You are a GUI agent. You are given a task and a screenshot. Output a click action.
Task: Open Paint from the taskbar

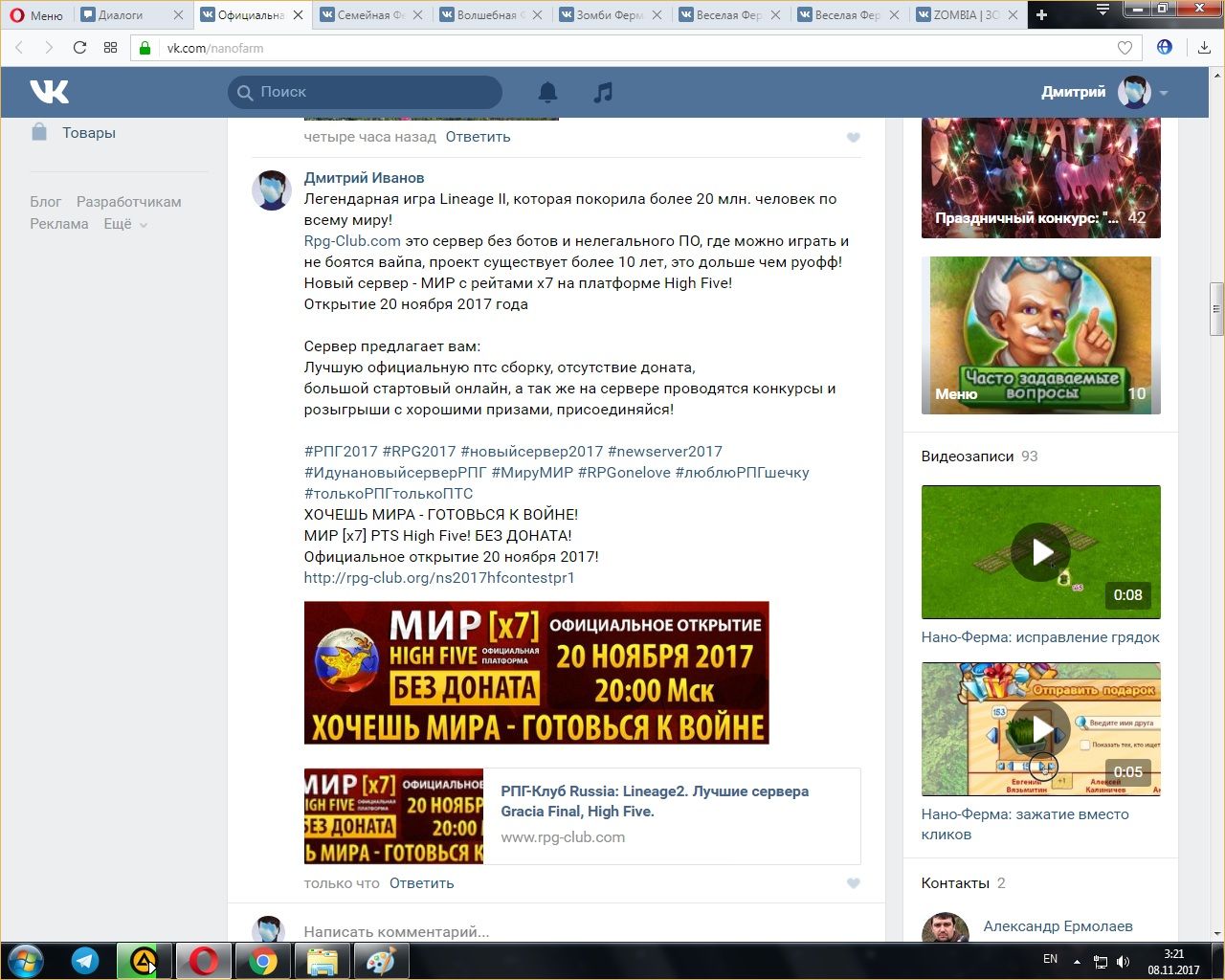(x=381, y=961)
